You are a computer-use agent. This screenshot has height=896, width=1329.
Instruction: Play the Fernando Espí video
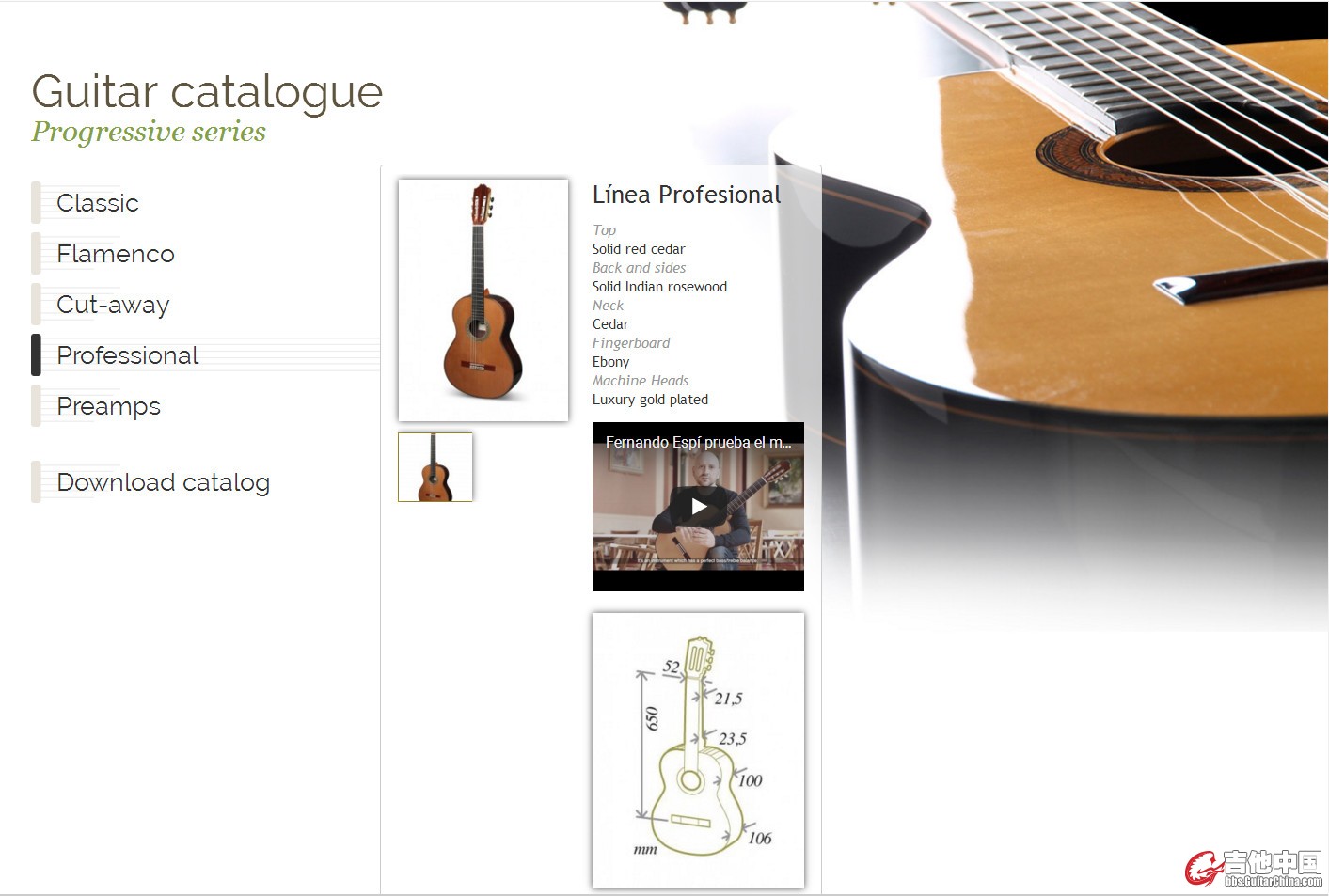[699, 507]
